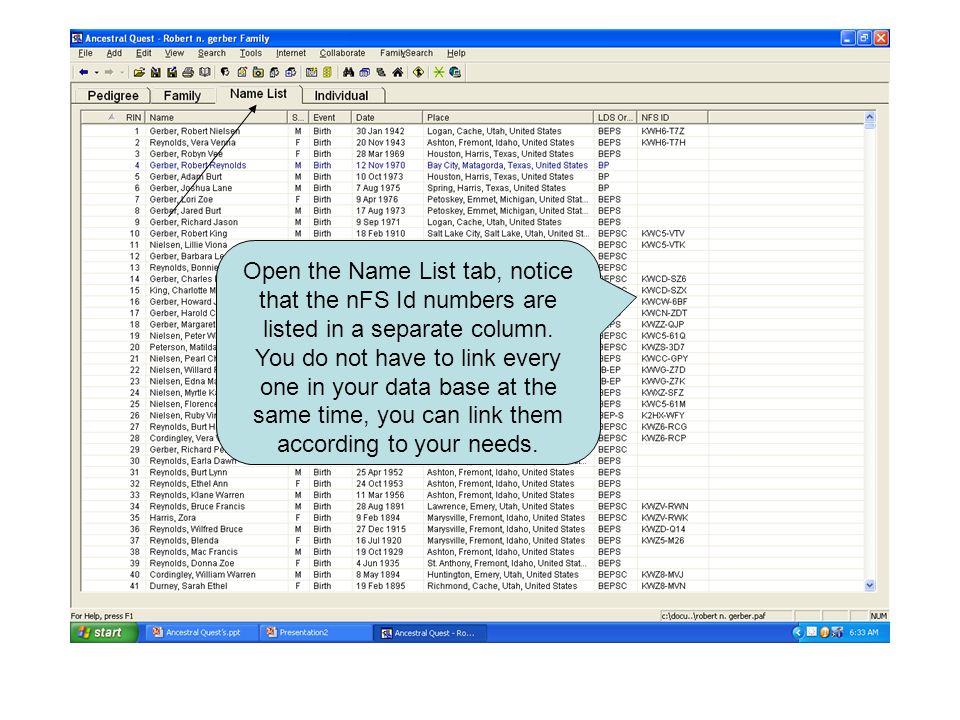Click the globe with computer internet icon
This screenshot has width=960, height=720.
[x=455, y=72]
